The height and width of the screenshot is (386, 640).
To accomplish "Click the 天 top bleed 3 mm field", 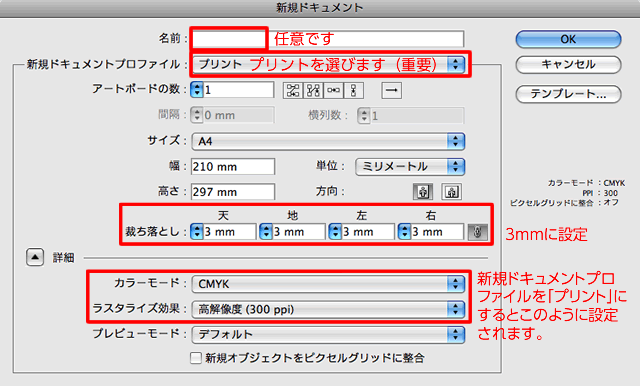I will [x=229, y=232].
